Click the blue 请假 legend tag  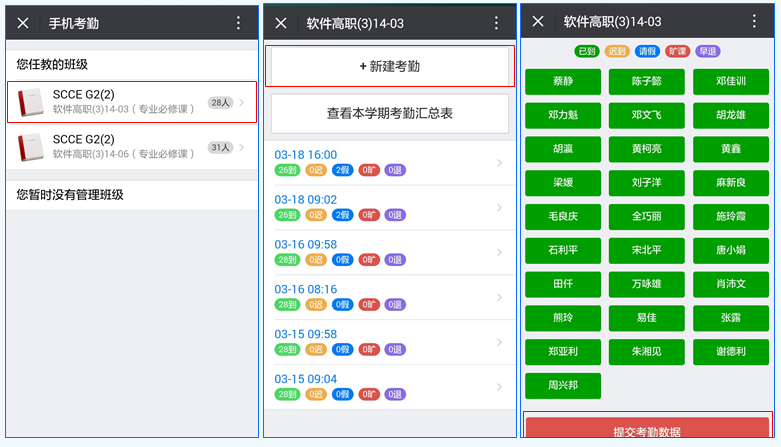click(647, 51)
